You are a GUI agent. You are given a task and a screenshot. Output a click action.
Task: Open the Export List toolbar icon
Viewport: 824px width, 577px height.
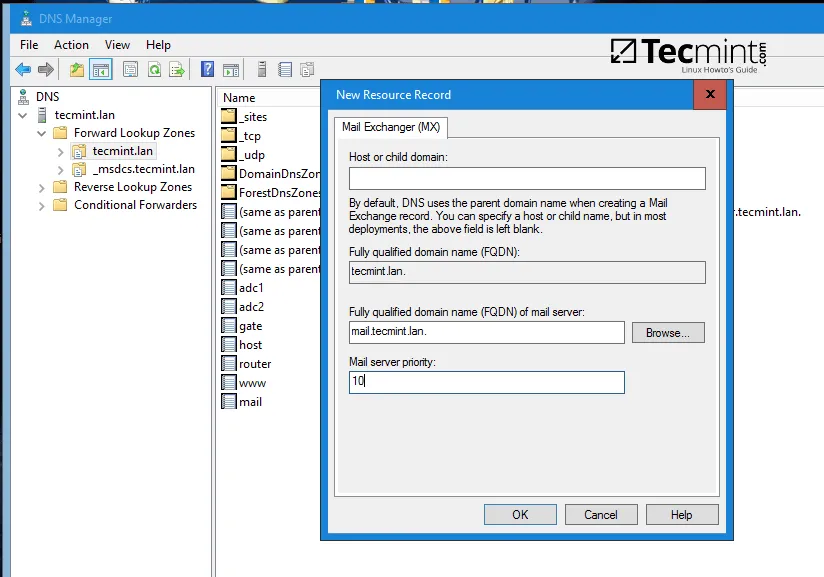(177, 69)
